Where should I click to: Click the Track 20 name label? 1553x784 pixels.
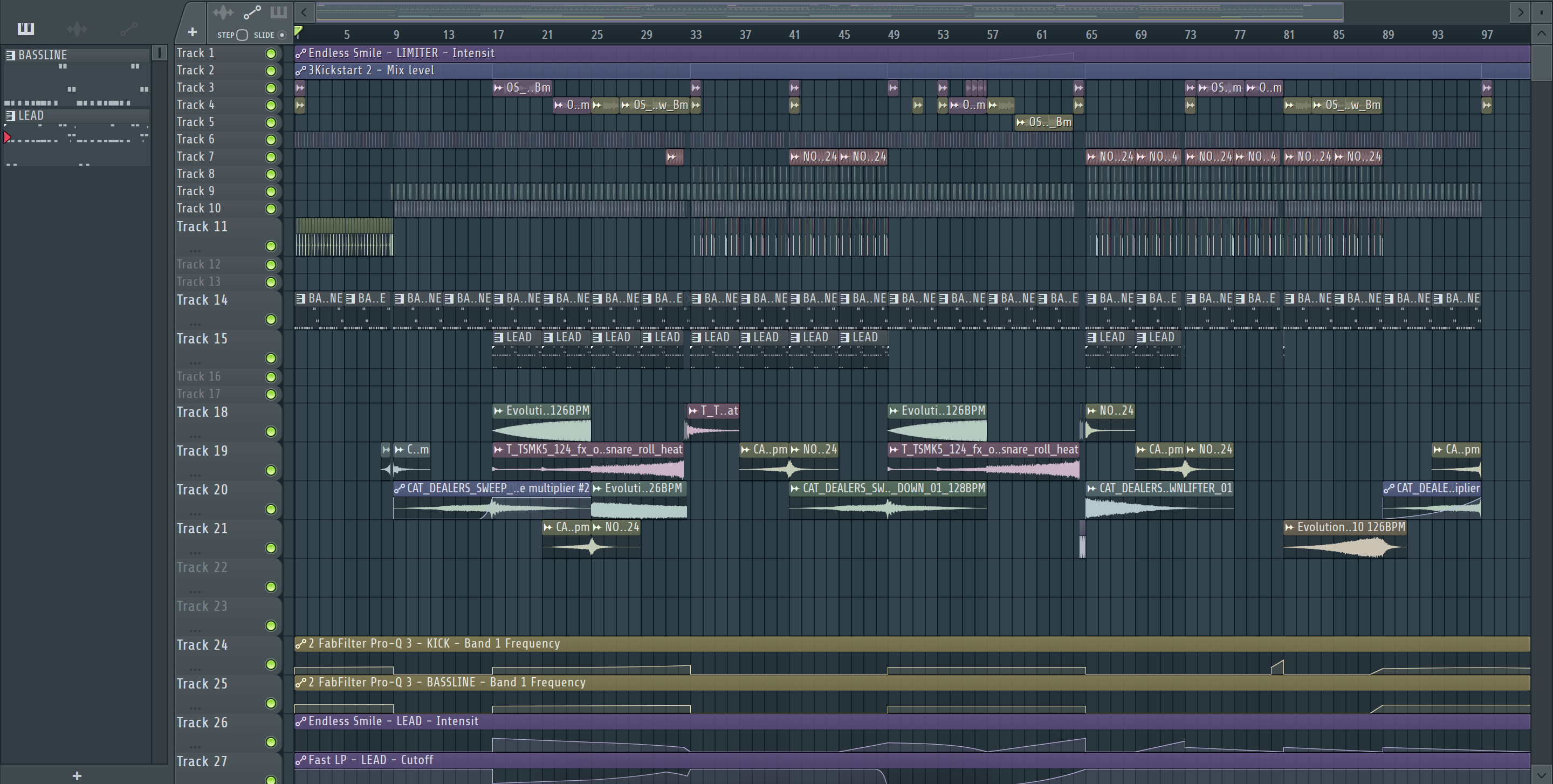click(202, 490)
